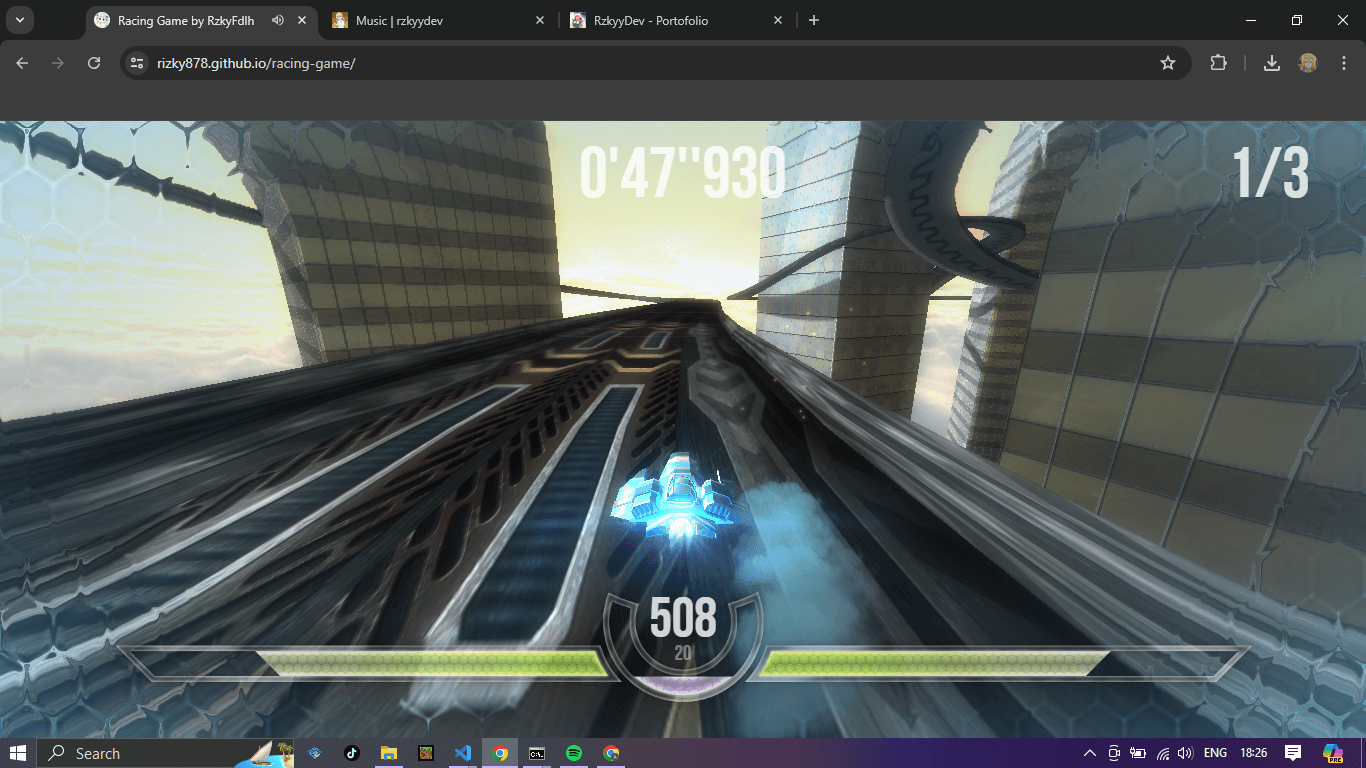Viewport: 1366px width, 768px height.
Task: Open the Command Prompt taskbar icon
Action: coord(537,753)
